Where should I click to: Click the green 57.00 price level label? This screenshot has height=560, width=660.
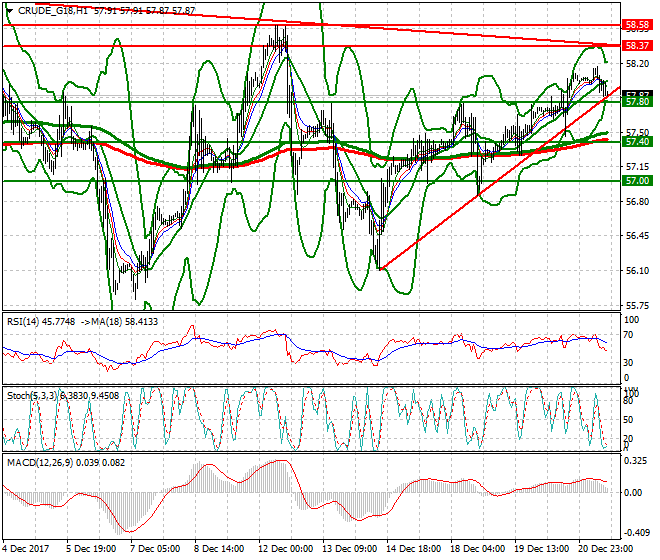(637, 181)
